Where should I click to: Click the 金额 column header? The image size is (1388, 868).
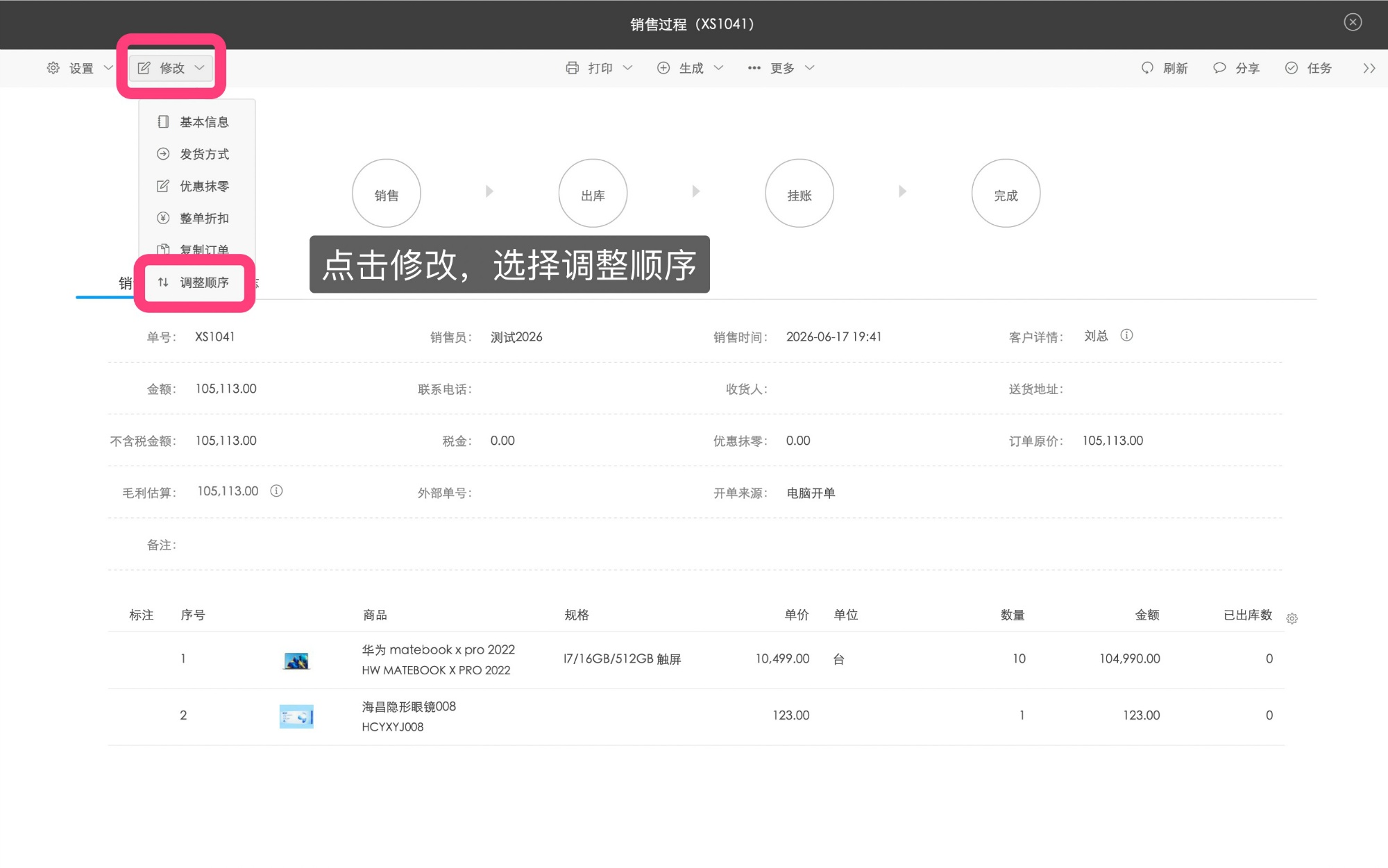(1147, 615)
